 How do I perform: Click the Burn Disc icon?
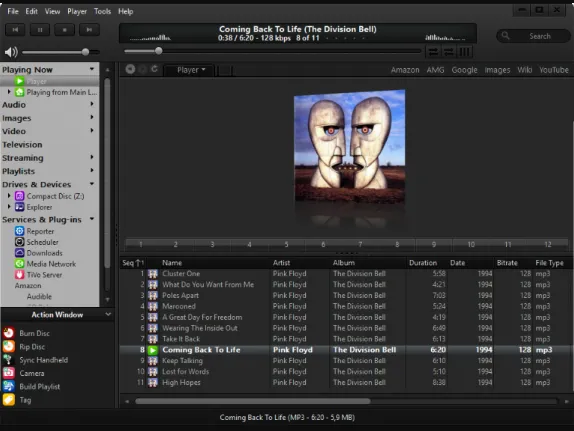(x=9, y=333)
